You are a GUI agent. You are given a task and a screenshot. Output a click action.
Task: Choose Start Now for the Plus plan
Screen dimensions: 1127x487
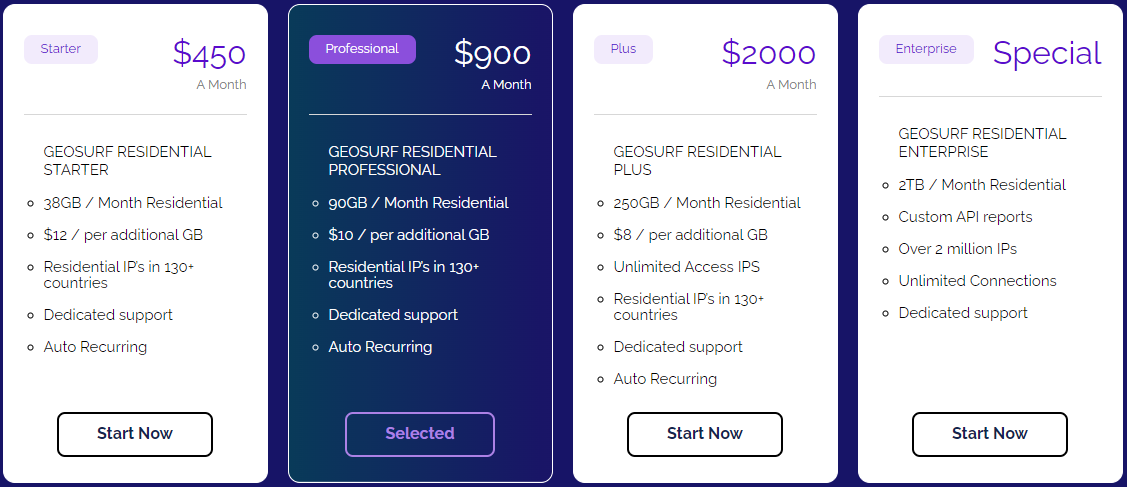point(704,434)
